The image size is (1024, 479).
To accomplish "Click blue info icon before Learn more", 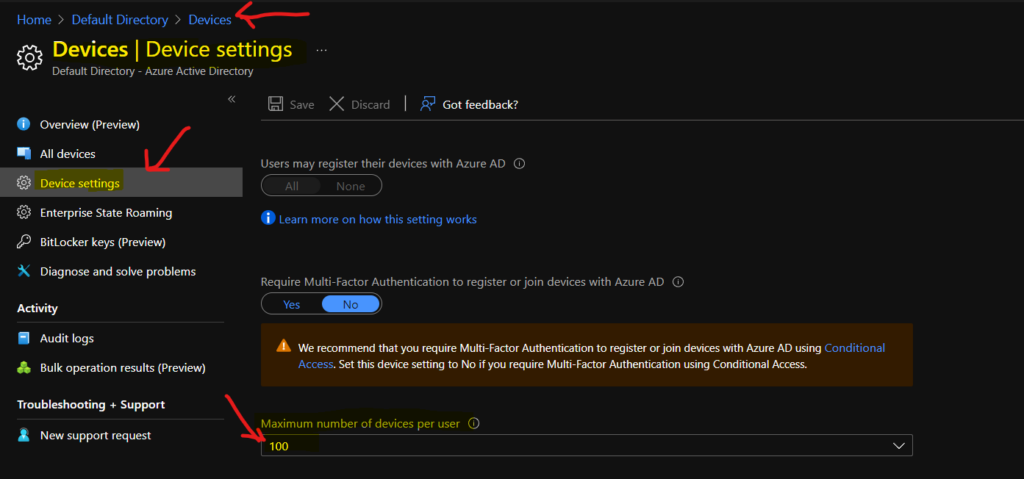I will pos(268,218).
